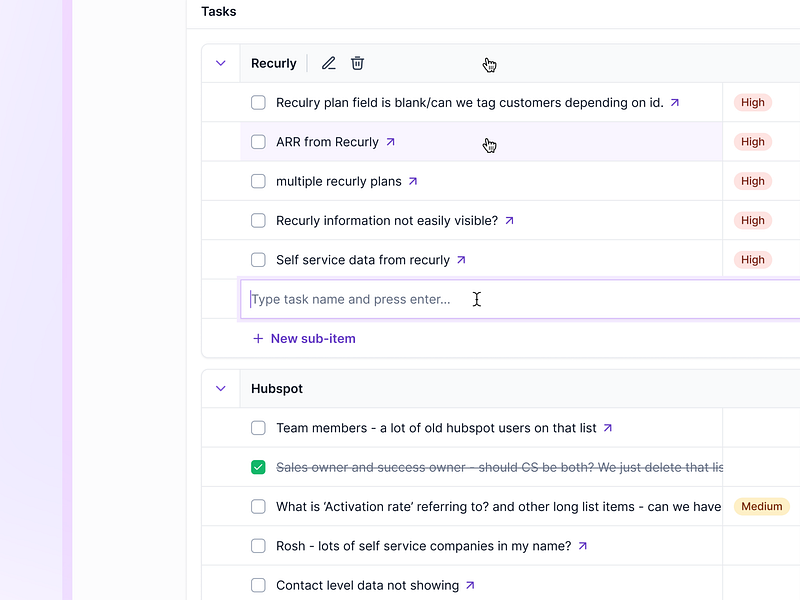The image size is (800, 600).
Task: Collapse the Recurly group chevron
Action: (221, 63)
